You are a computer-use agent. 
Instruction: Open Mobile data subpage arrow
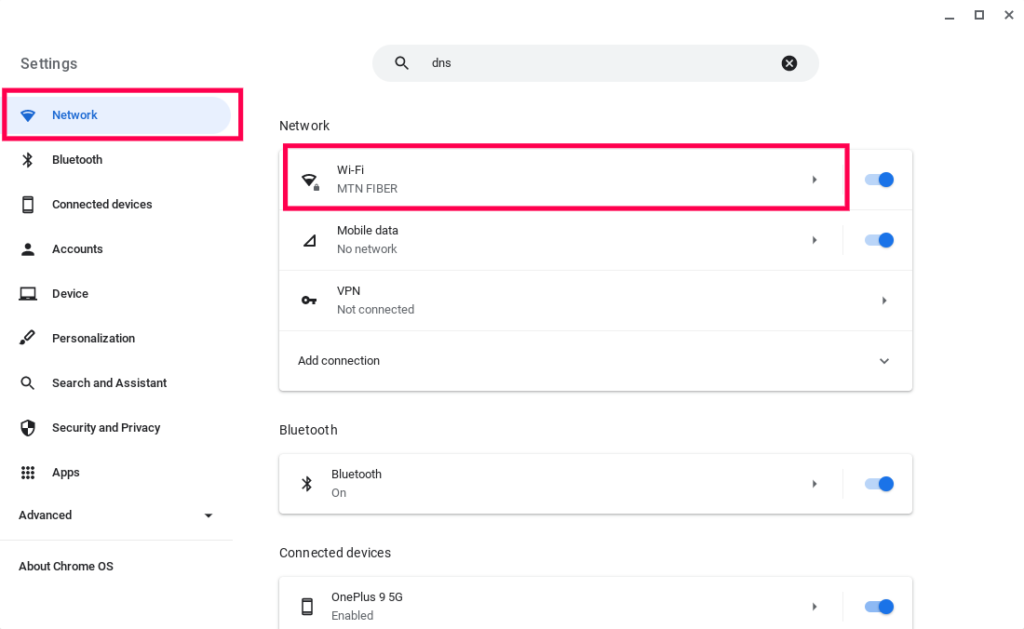814,240
